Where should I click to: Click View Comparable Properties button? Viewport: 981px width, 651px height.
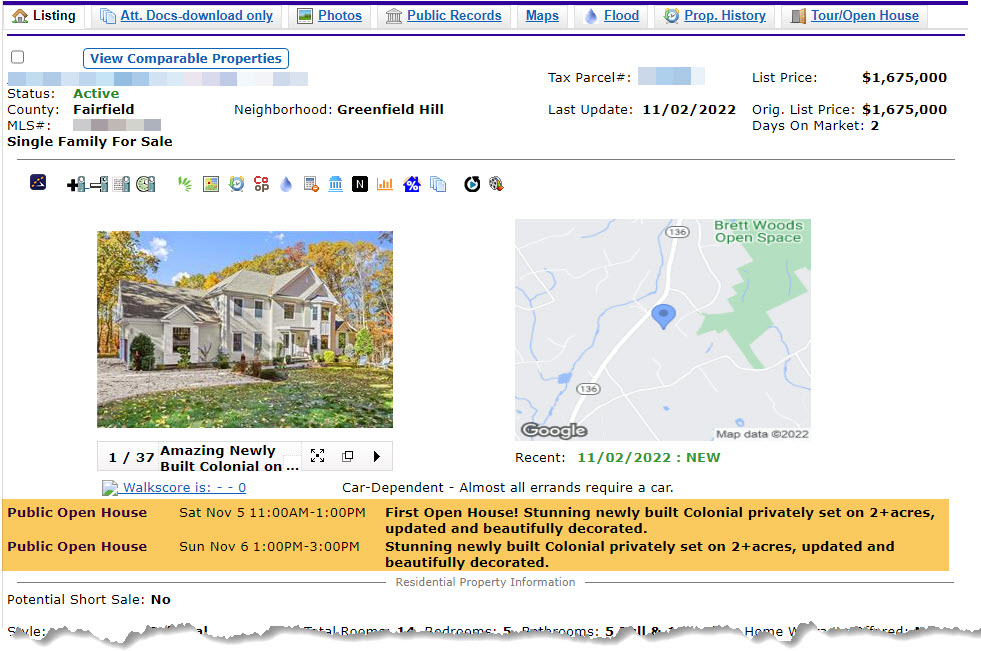pyautogui.click(x=186, y=59)
